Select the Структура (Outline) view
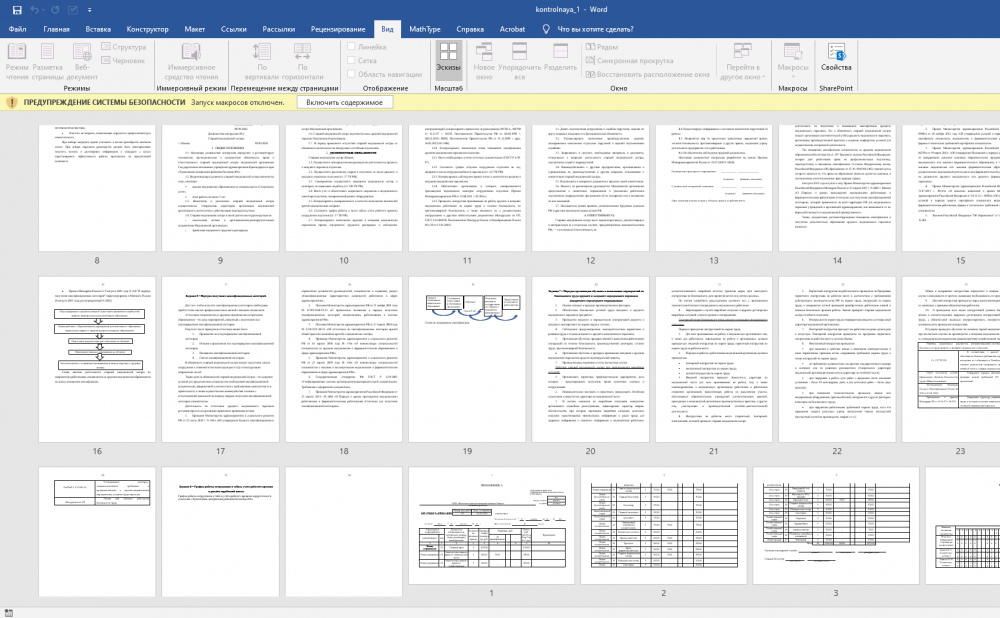Image resolution: width=1000 pixels, height=618 pixels. [124, 47]
